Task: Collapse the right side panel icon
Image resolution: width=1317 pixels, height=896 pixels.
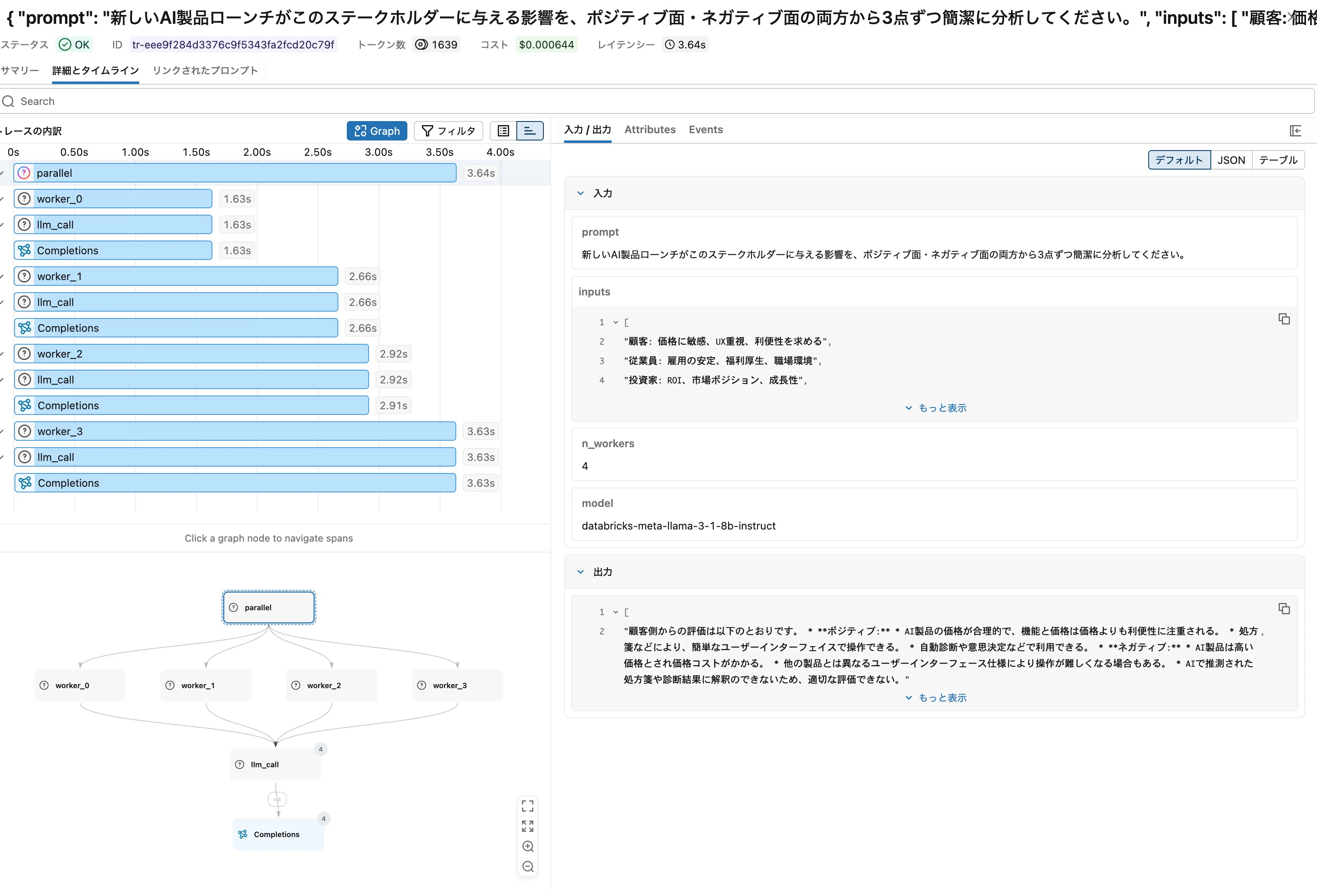Action: pos(1296,131)
